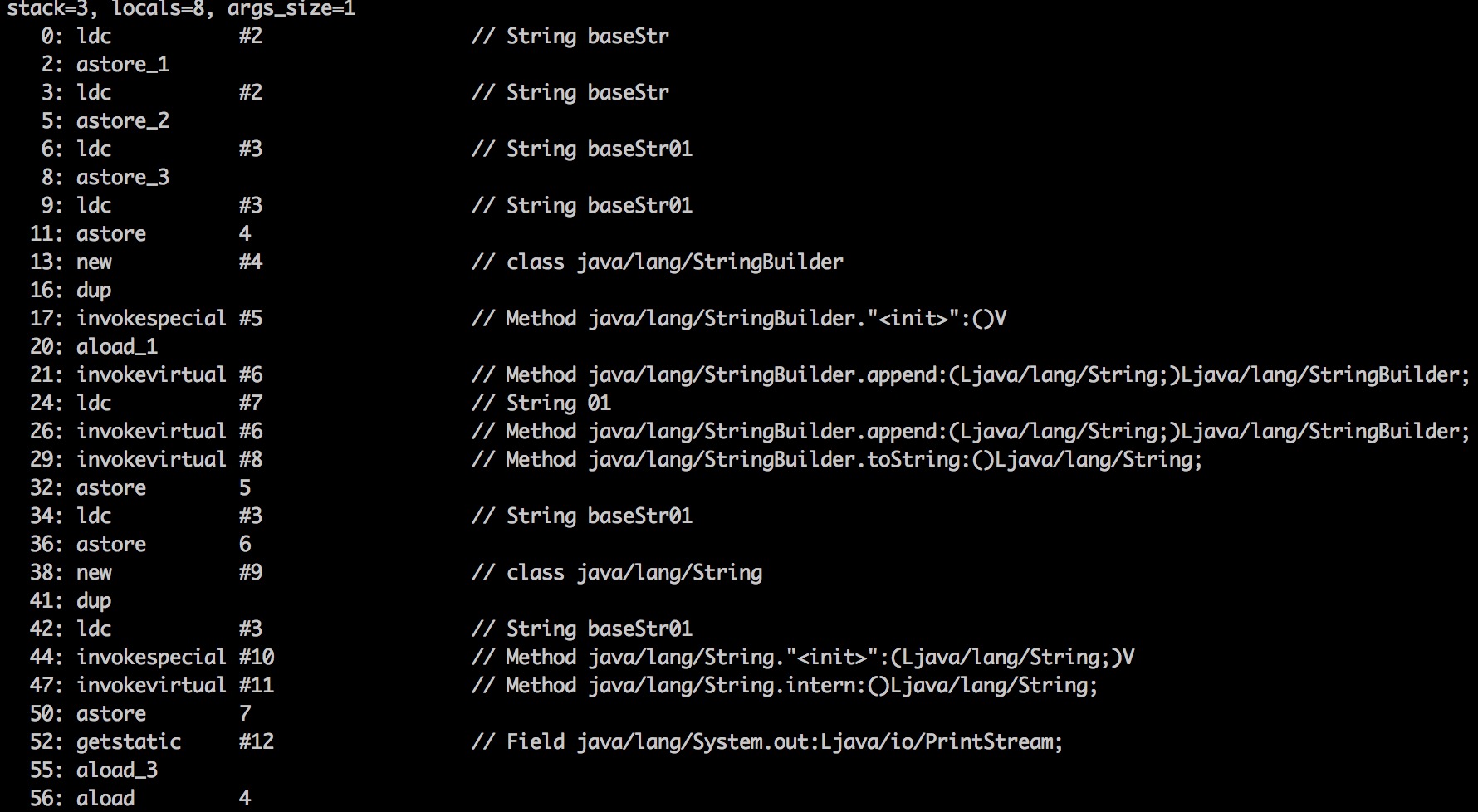
Task: Click the astore_3 instruction
Action: point(123,178)
